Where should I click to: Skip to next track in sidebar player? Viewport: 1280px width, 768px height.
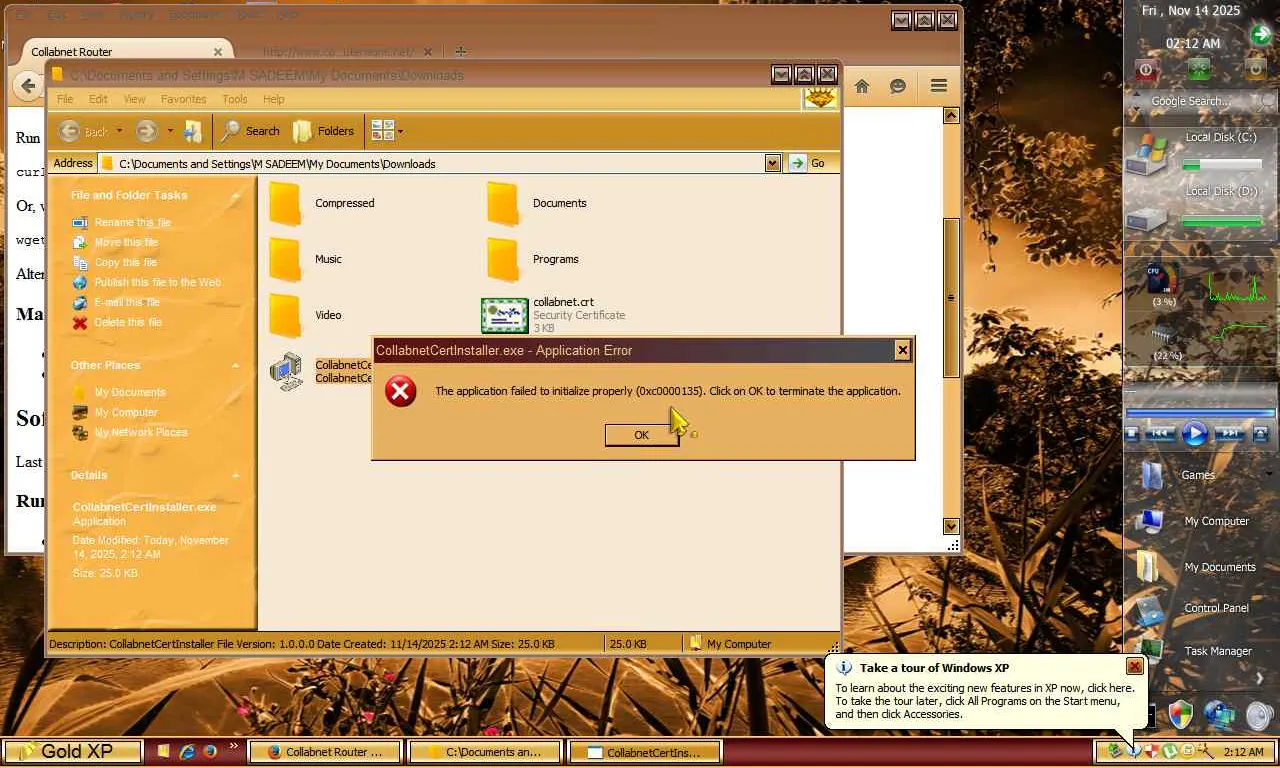1230,433
